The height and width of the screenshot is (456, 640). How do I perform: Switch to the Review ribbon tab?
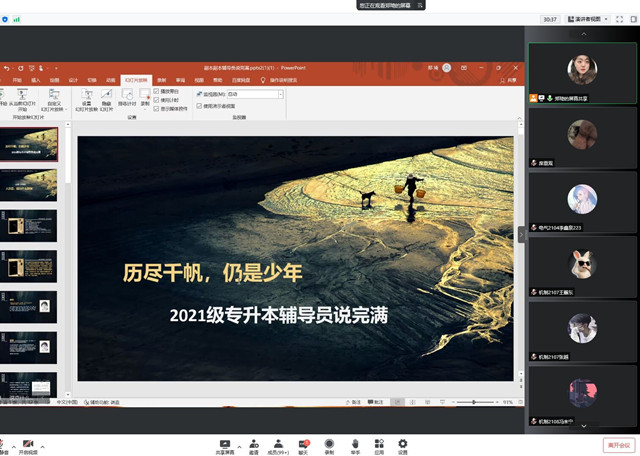pyautogui.click(x=180, y=80)
